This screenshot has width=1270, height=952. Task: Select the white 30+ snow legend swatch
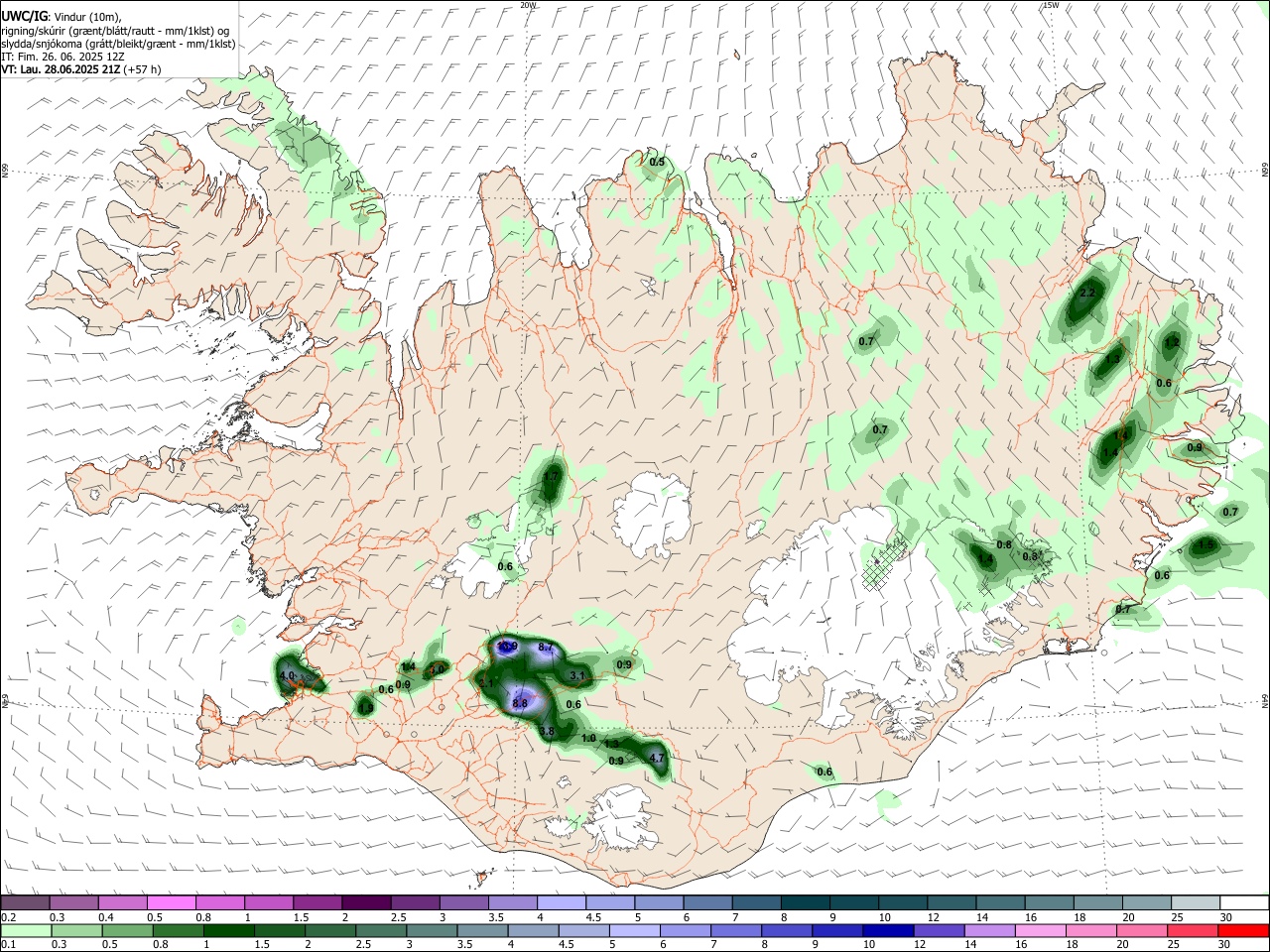tap(1244, 902)
